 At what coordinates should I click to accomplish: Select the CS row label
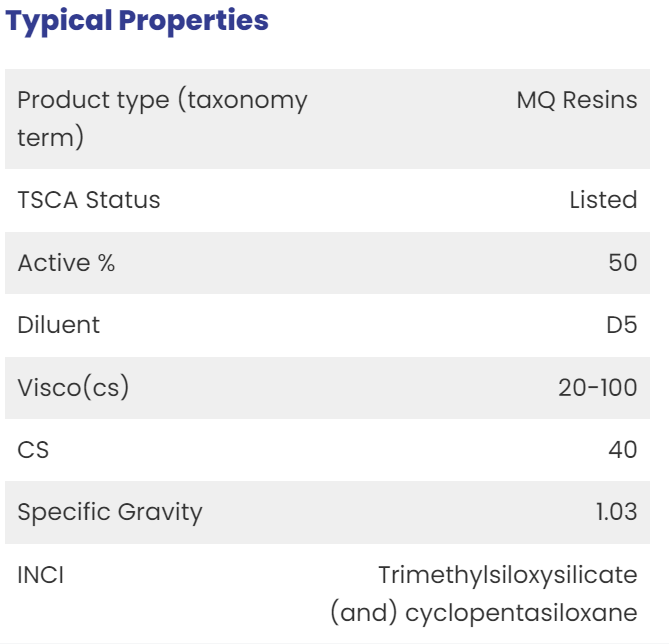(x=33, y=450)
